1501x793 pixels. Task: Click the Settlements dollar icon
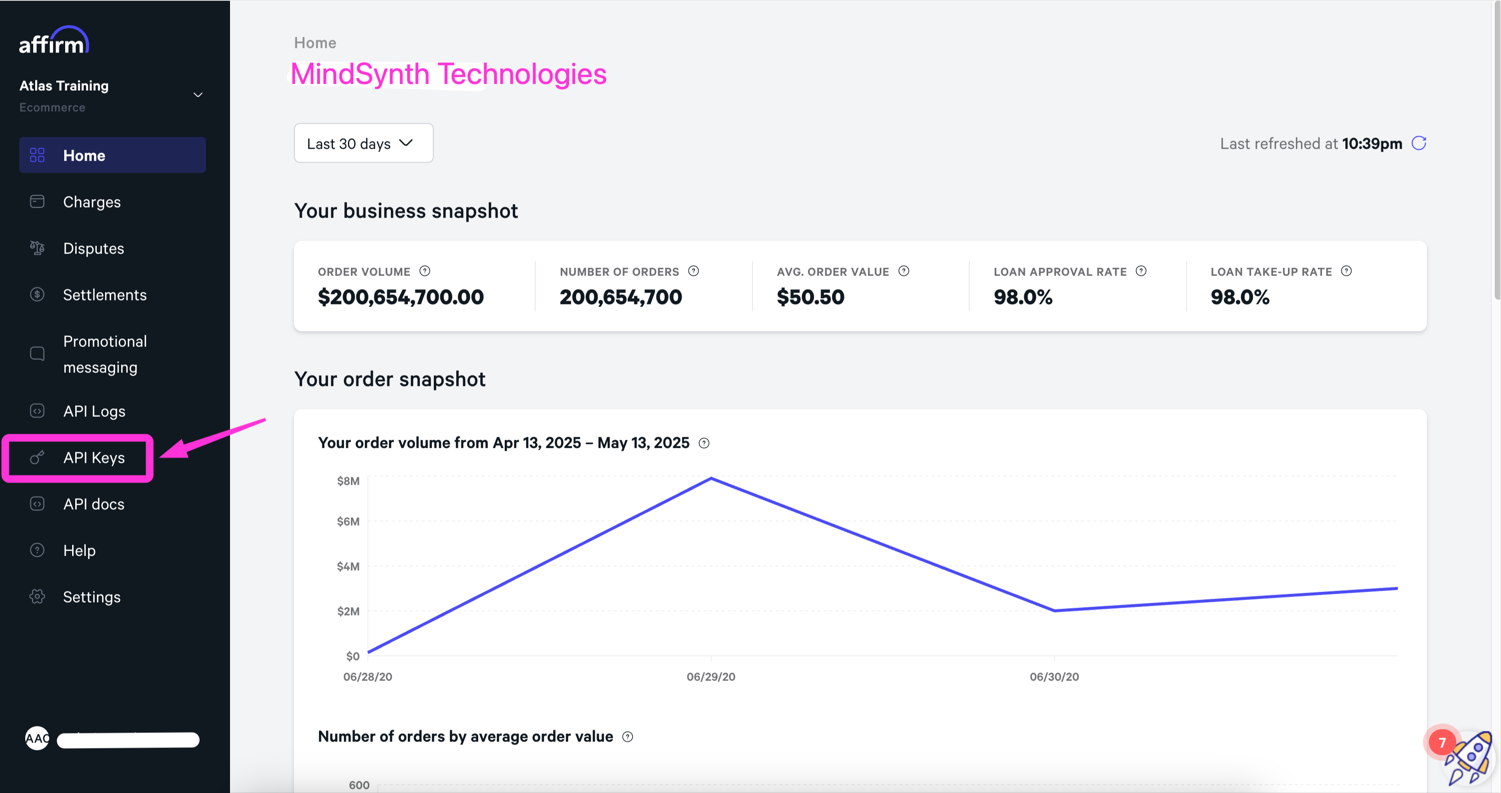coord(37,294)
